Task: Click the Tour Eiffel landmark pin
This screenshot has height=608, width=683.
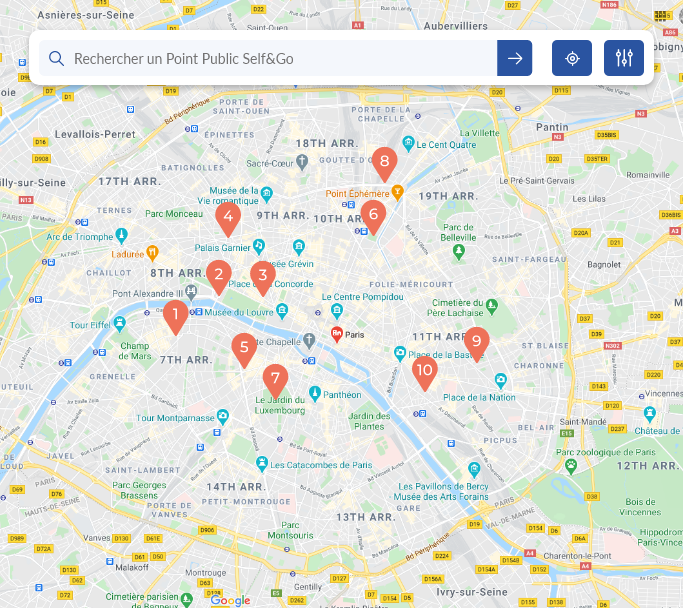Action: [x=119, y=324]
